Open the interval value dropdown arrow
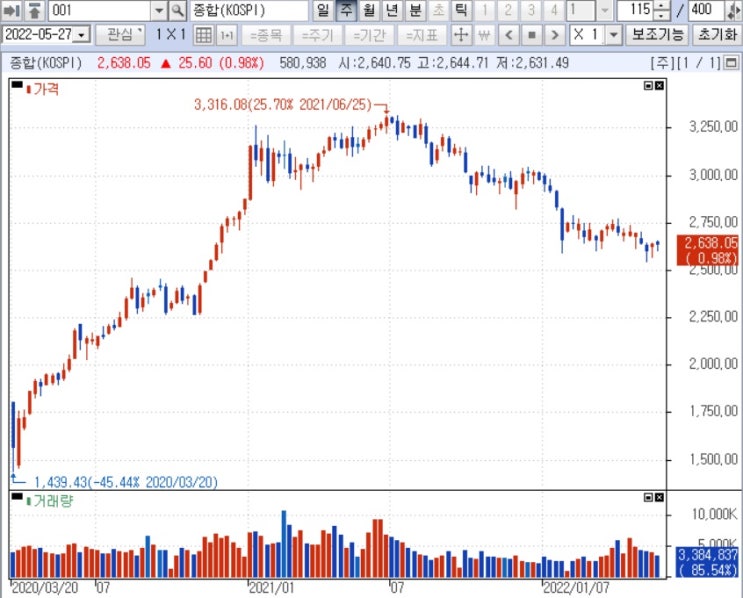The width and height of the screenshot is (743, 598). [x=605, y=10]
